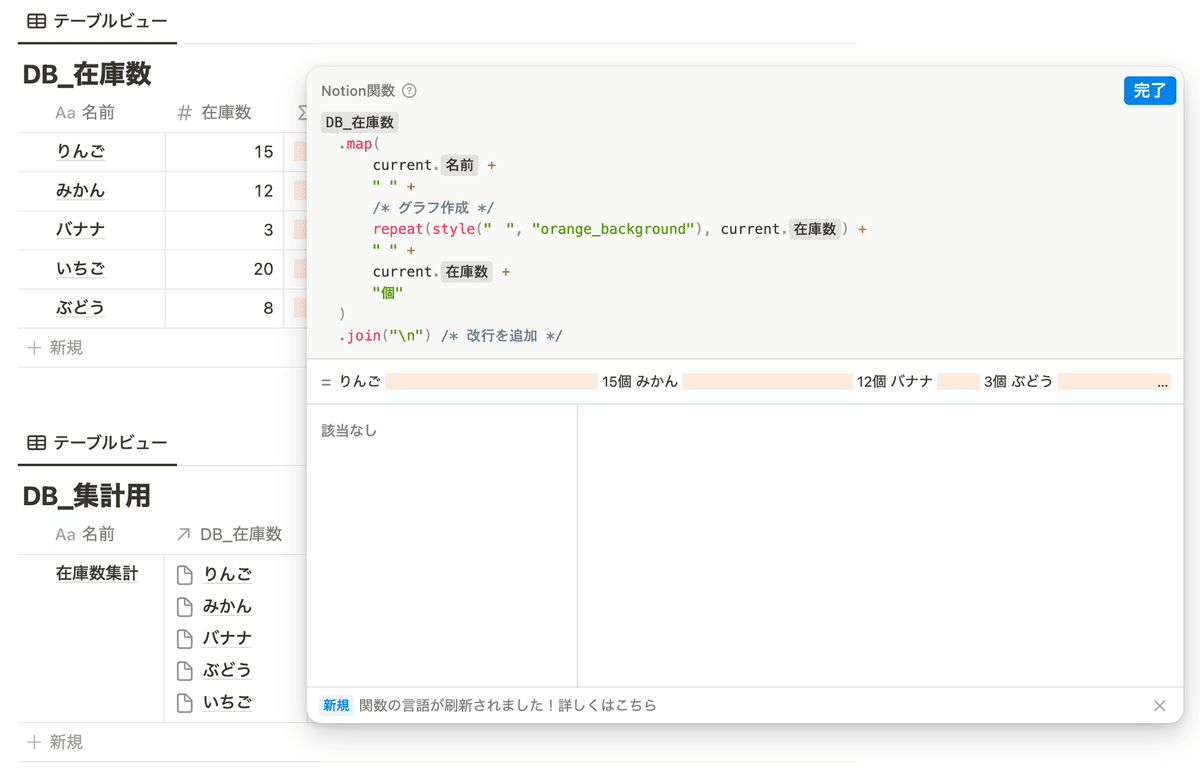Click the 該当なし text in the suggestions panel
This screenshot has height=777, width=1200.
349,431
